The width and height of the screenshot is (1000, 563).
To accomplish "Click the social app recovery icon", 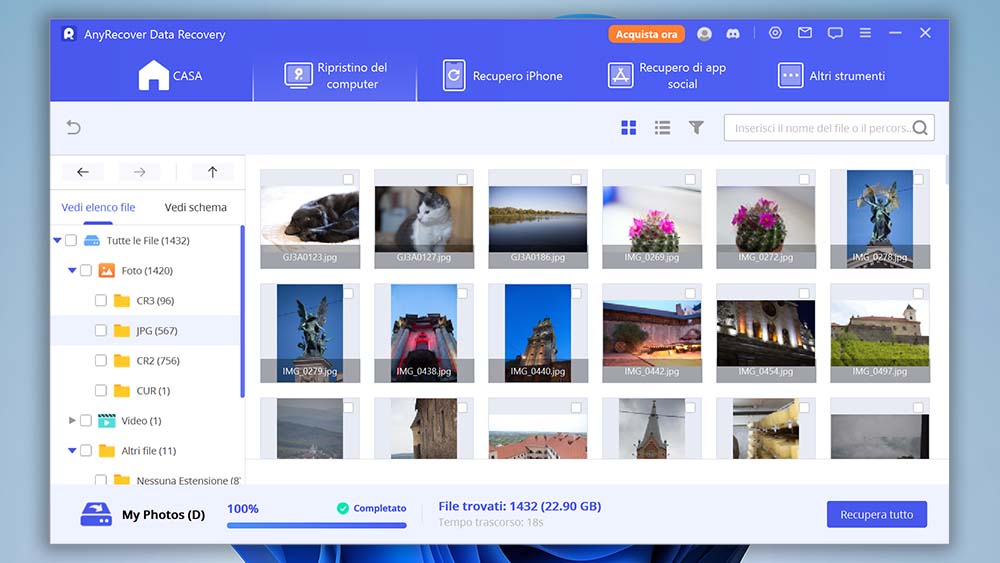I will coord(621,75).
